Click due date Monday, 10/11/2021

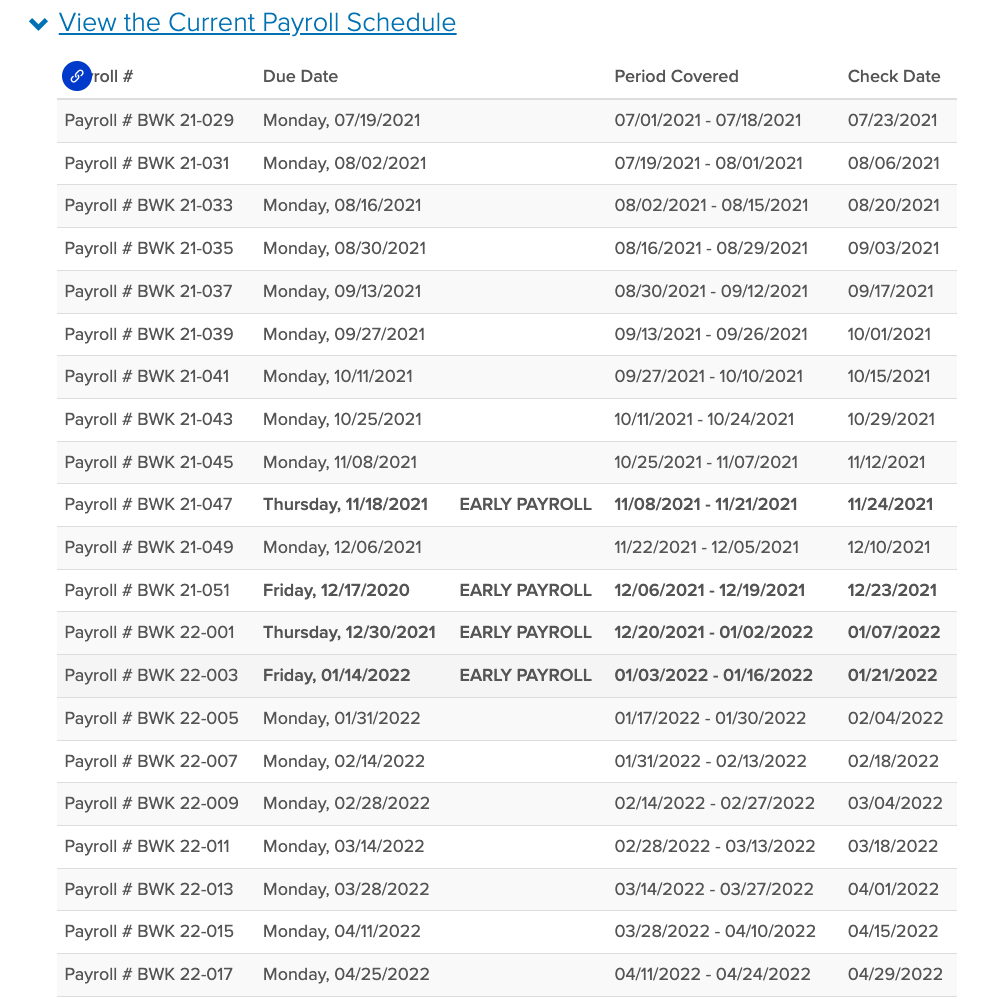tap(338, 376)
